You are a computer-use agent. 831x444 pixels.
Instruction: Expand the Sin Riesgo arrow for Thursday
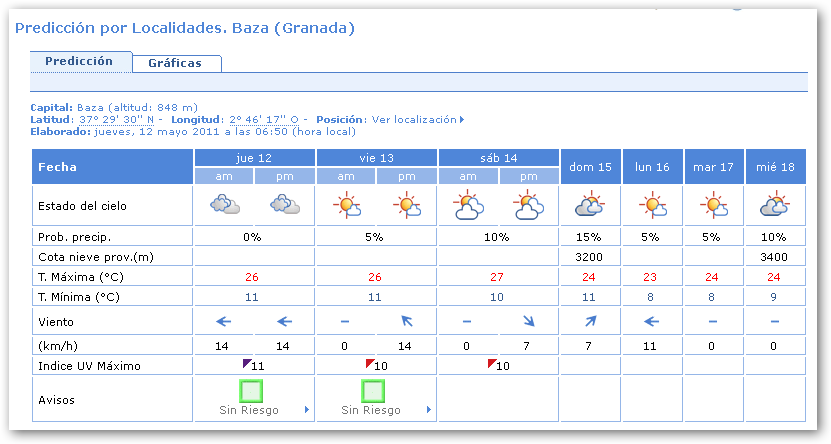(306, 410)
